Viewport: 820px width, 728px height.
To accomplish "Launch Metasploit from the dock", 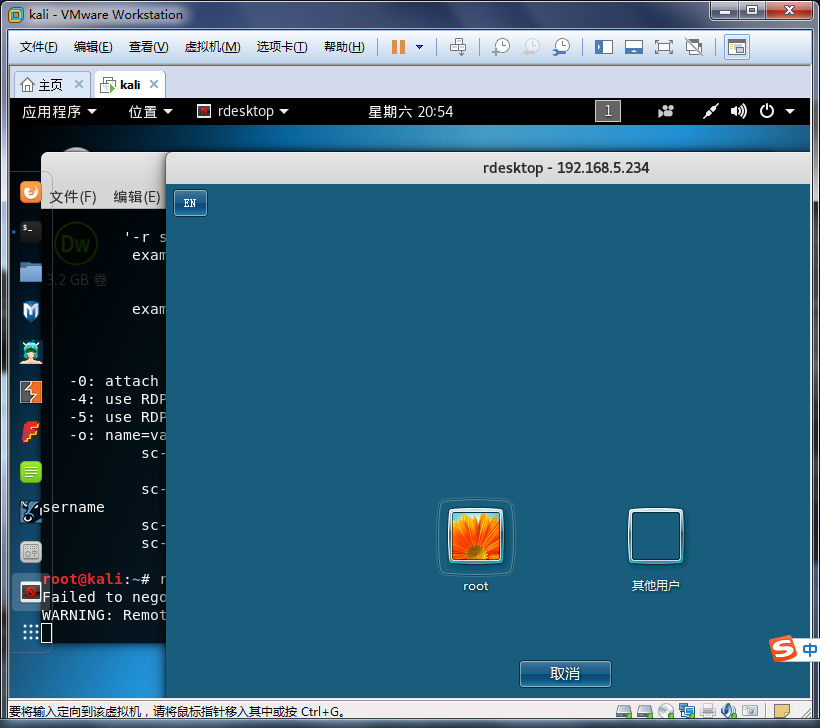I will pyautogui.click(x=31, y=311).
